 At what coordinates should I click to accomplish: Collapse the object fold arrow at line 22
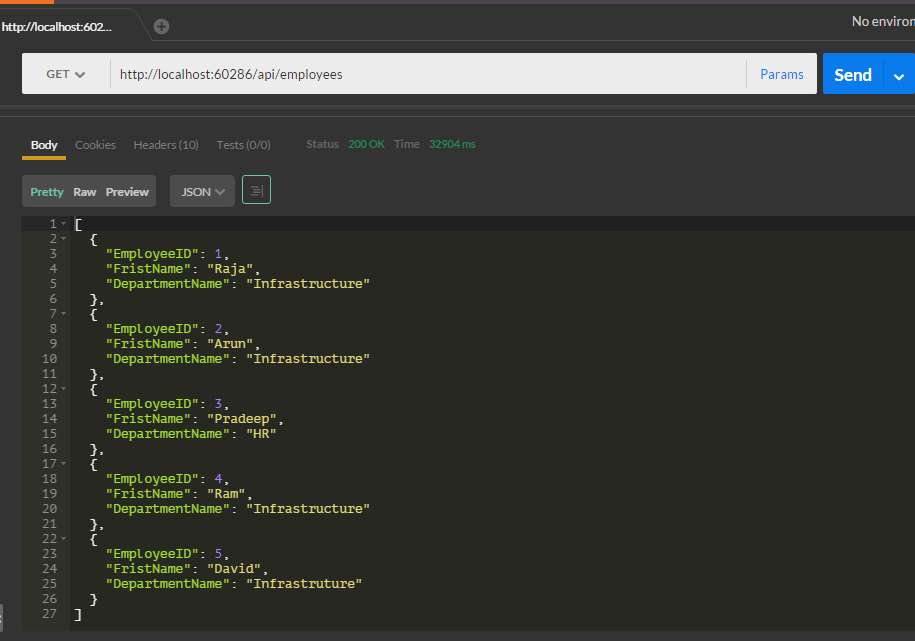tap(64, 539)
